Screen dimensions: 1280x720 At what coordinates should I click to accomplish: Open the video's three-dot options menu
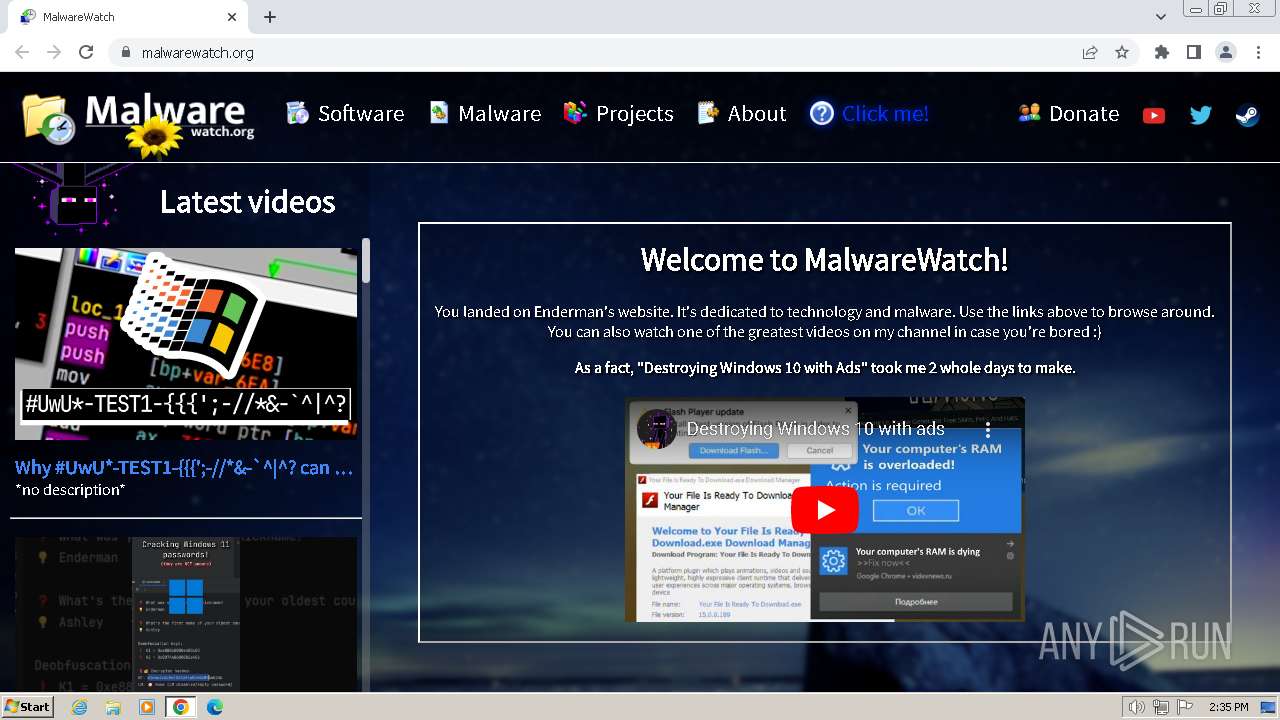tap(988, 429)
